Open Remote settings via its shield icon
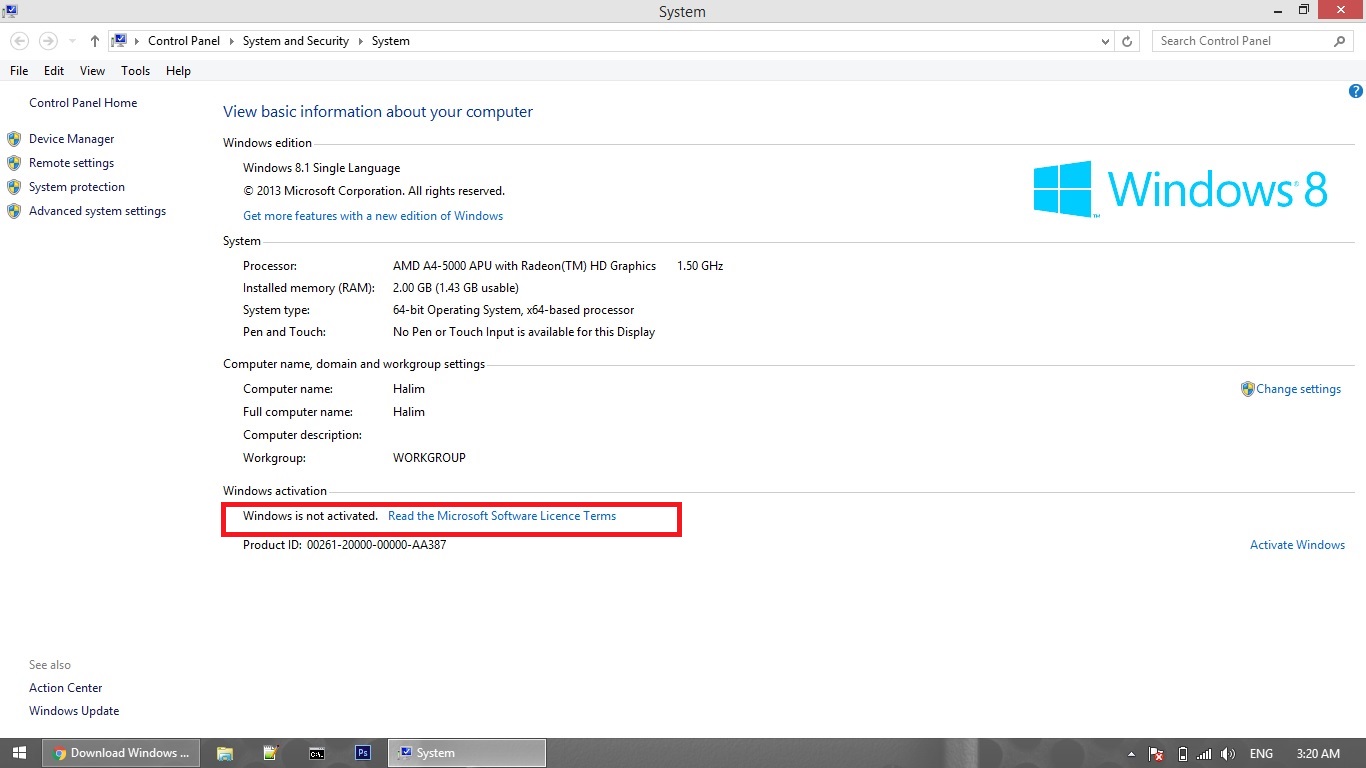 tap(14, 162)
